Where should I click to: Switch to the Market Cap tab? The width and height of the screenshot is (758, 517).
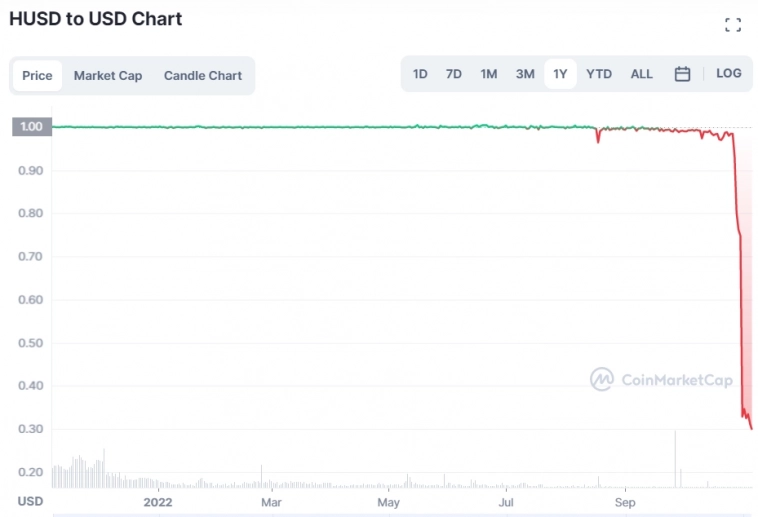[108, 76]
